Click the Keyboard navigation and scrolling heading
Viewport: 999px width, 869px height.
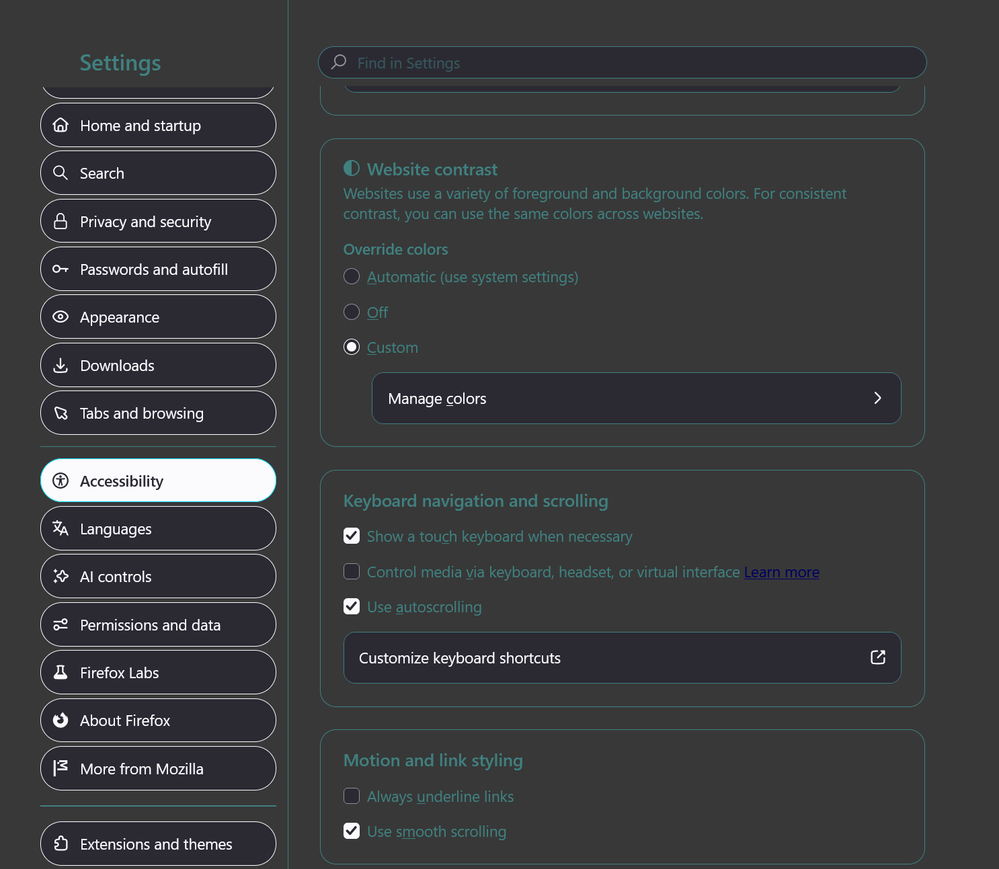point(476,501)
